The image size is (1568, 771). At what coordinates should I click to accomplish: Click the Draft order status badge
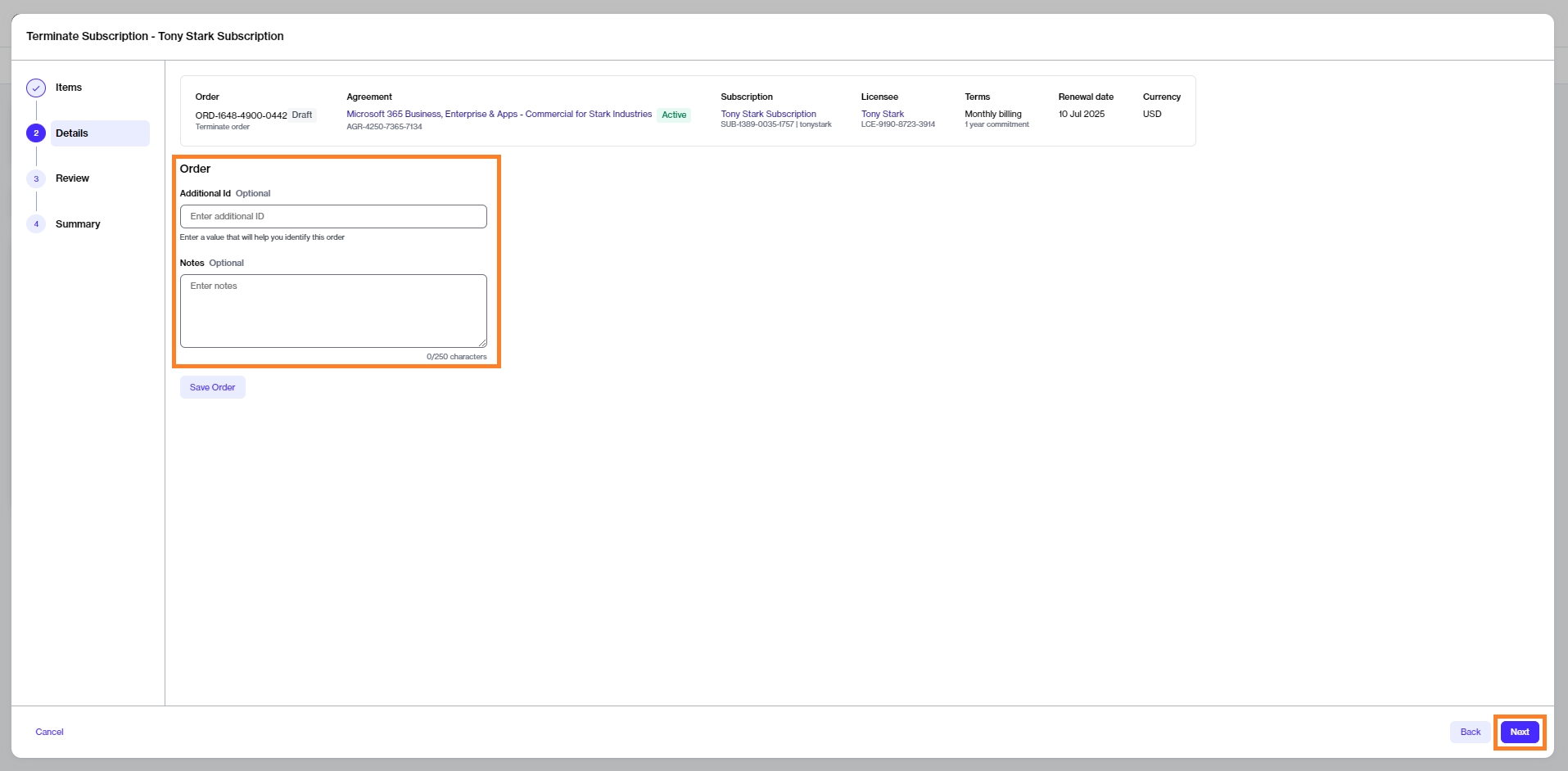pos(302,115)
